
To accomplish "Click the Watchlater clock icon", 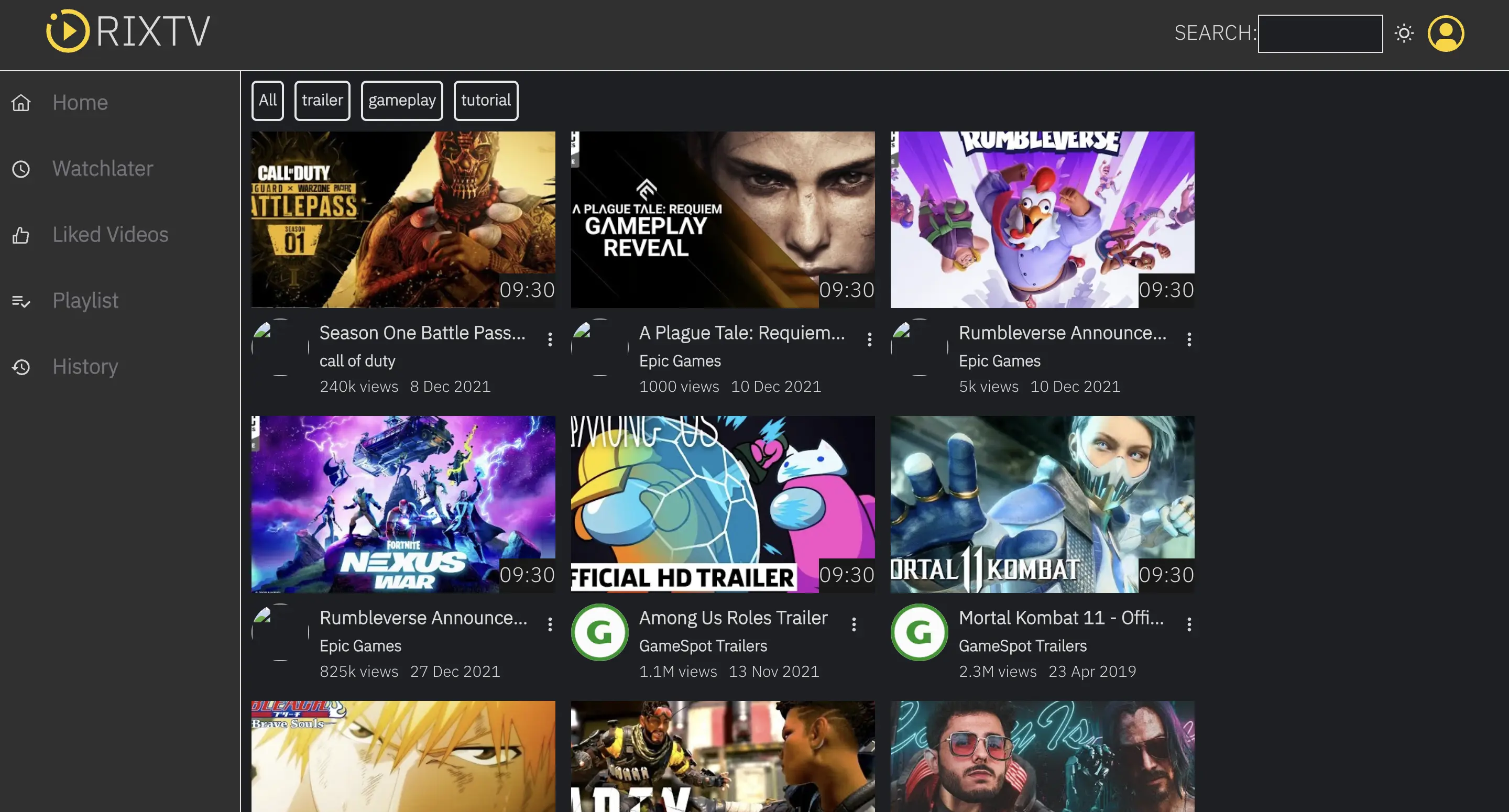I will pos(21,169).
